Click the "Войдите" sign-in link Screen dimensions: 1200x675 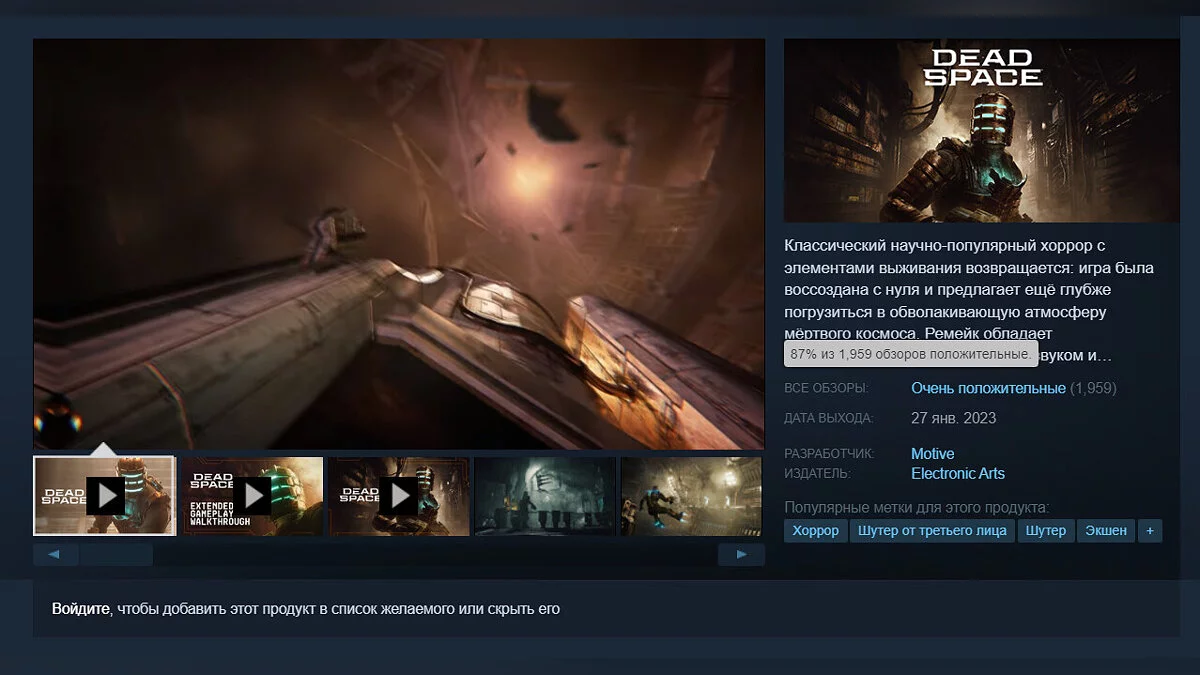coord(80,608)
